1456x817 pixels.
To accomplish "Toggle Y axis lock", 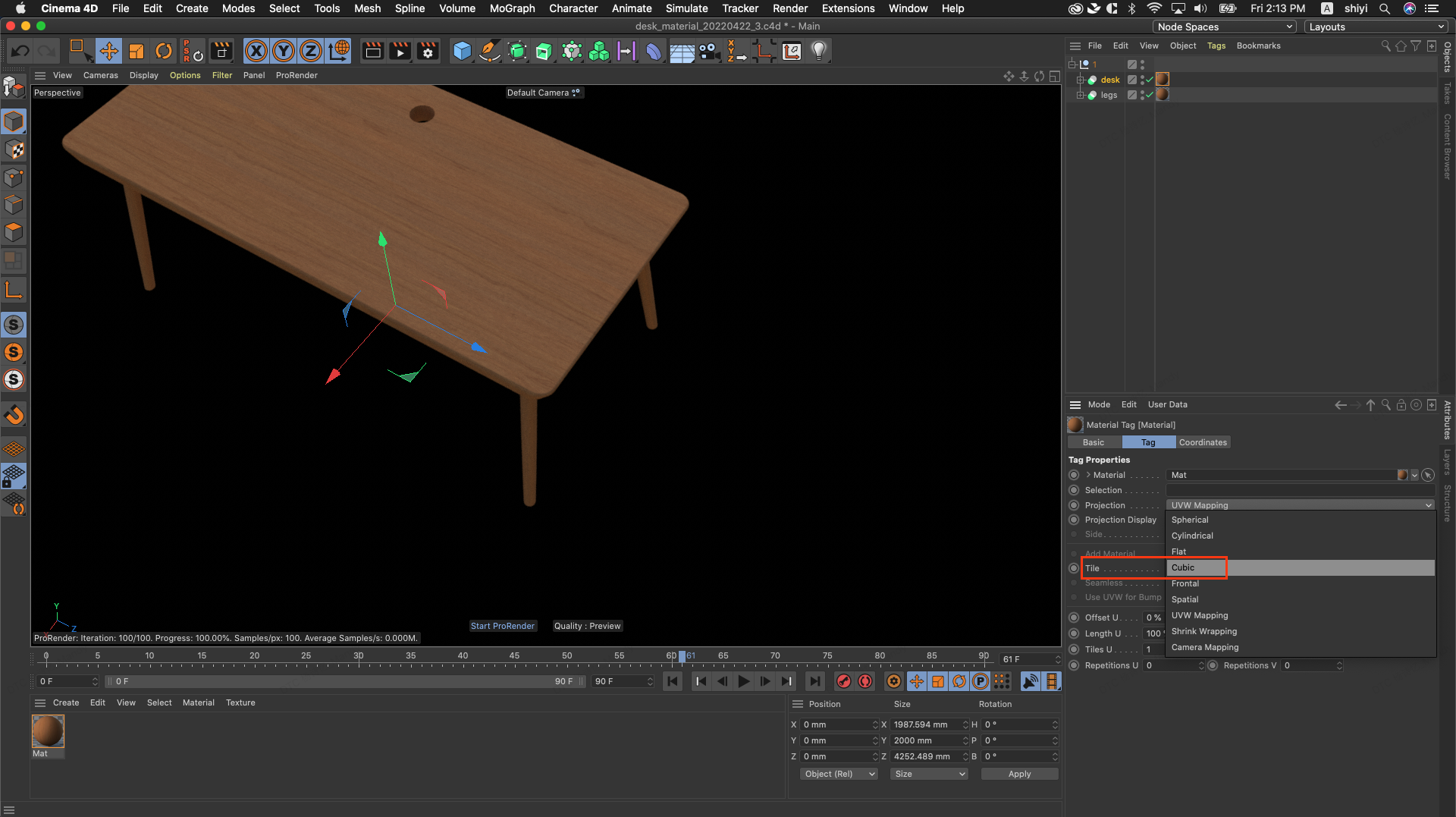I will [x=284, y=52].
